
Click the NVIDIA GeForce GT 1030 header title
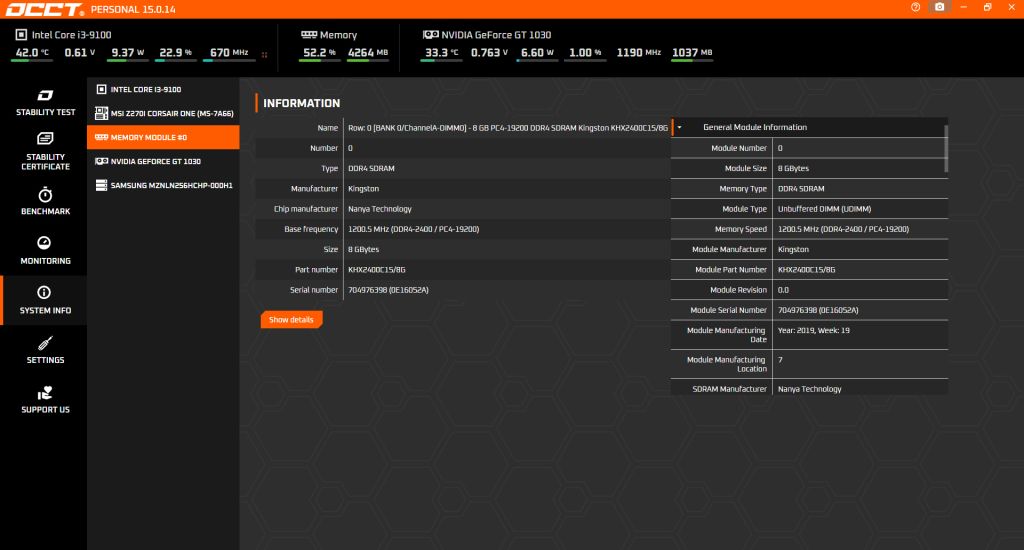tap(496, 35)
